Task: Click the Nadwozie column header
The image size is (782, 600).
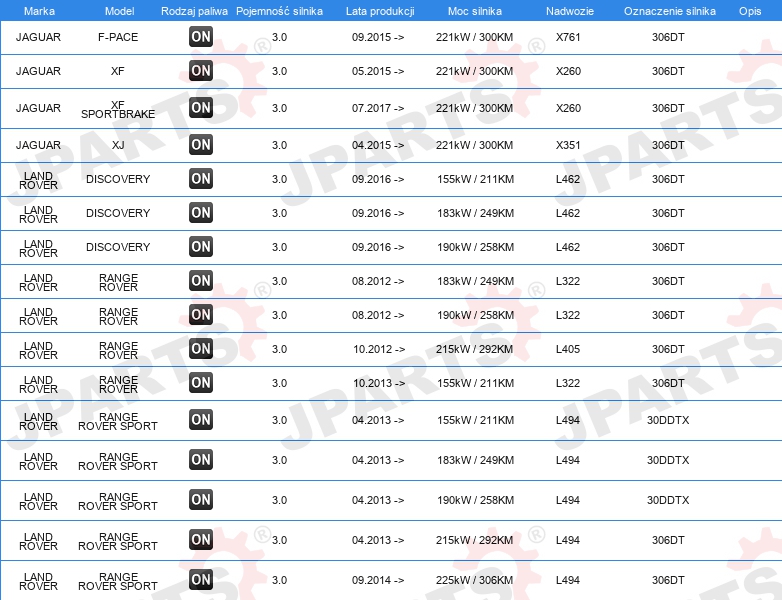Action: (x=570, y=11)
